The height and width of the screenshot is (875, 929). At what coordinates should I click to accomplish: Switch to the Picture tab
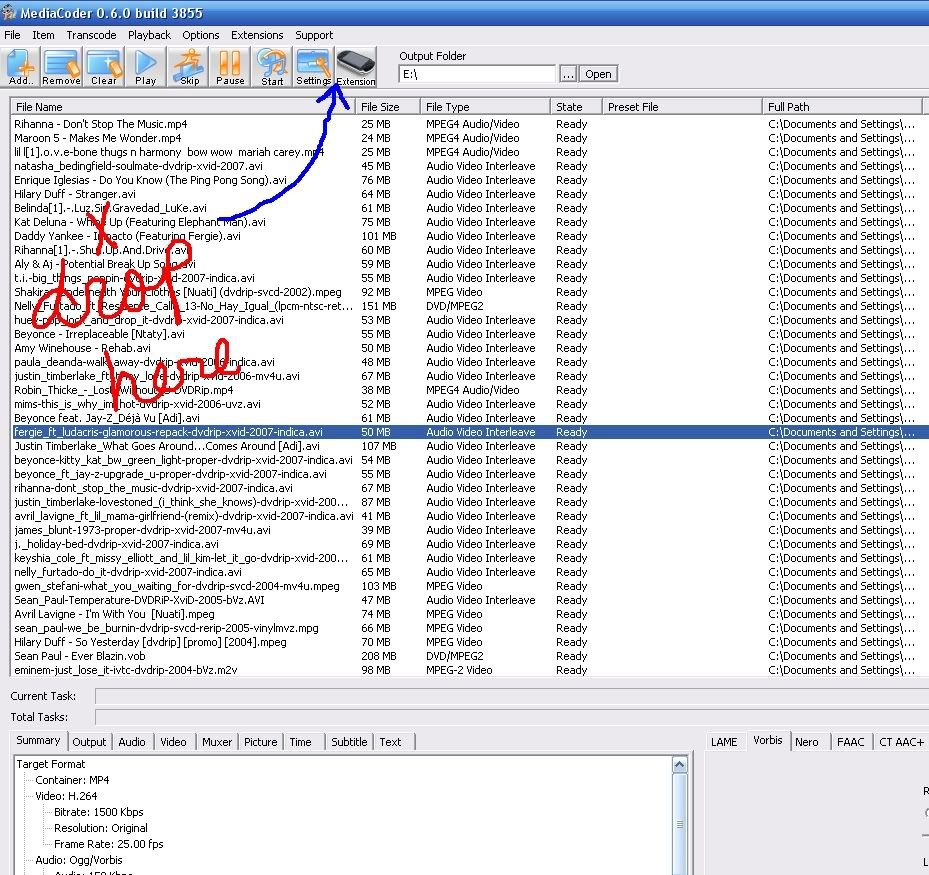tap(261, 742)
